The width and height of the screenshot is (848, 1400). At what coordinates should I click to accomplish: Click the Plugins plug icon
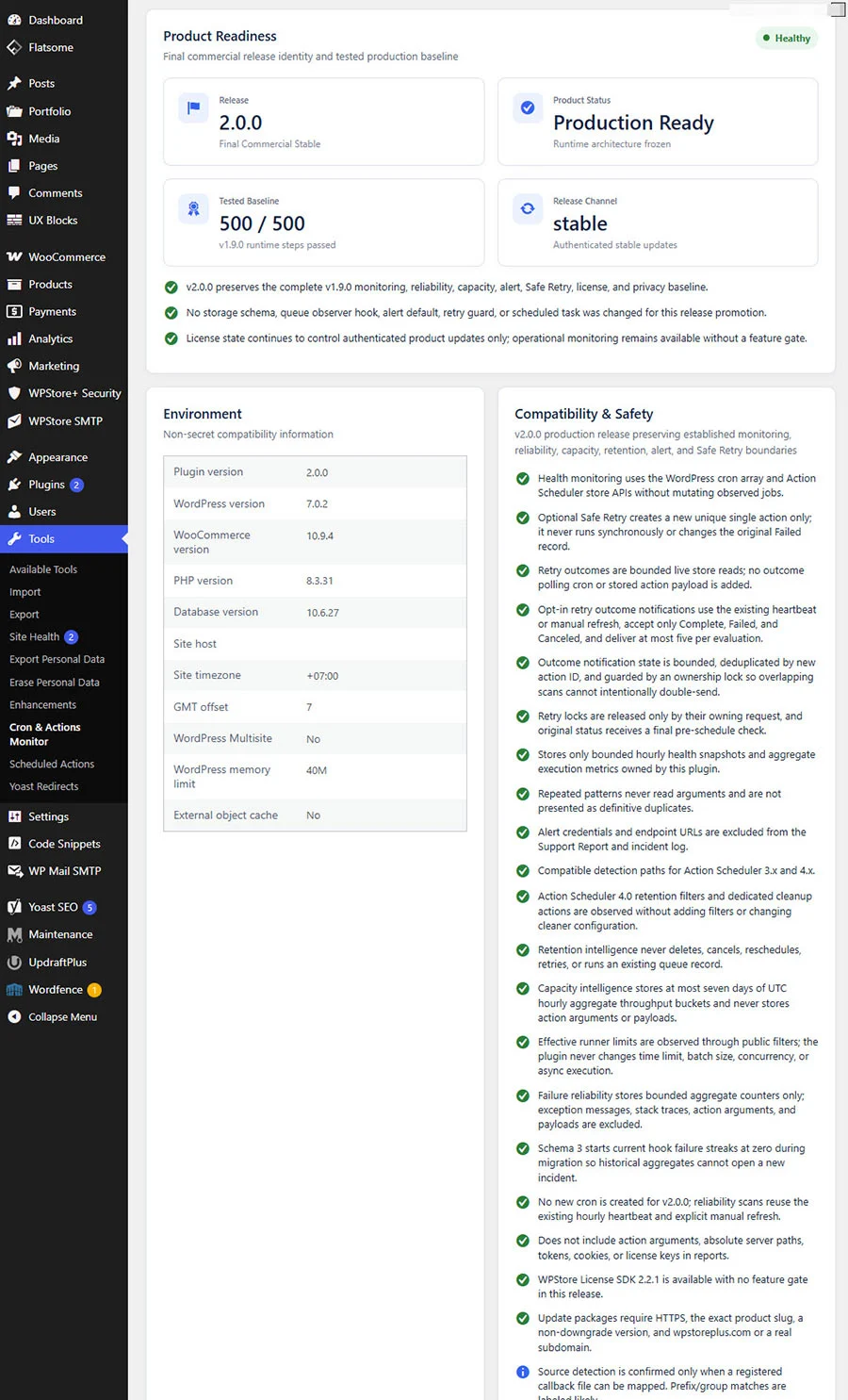coord(14,485)
